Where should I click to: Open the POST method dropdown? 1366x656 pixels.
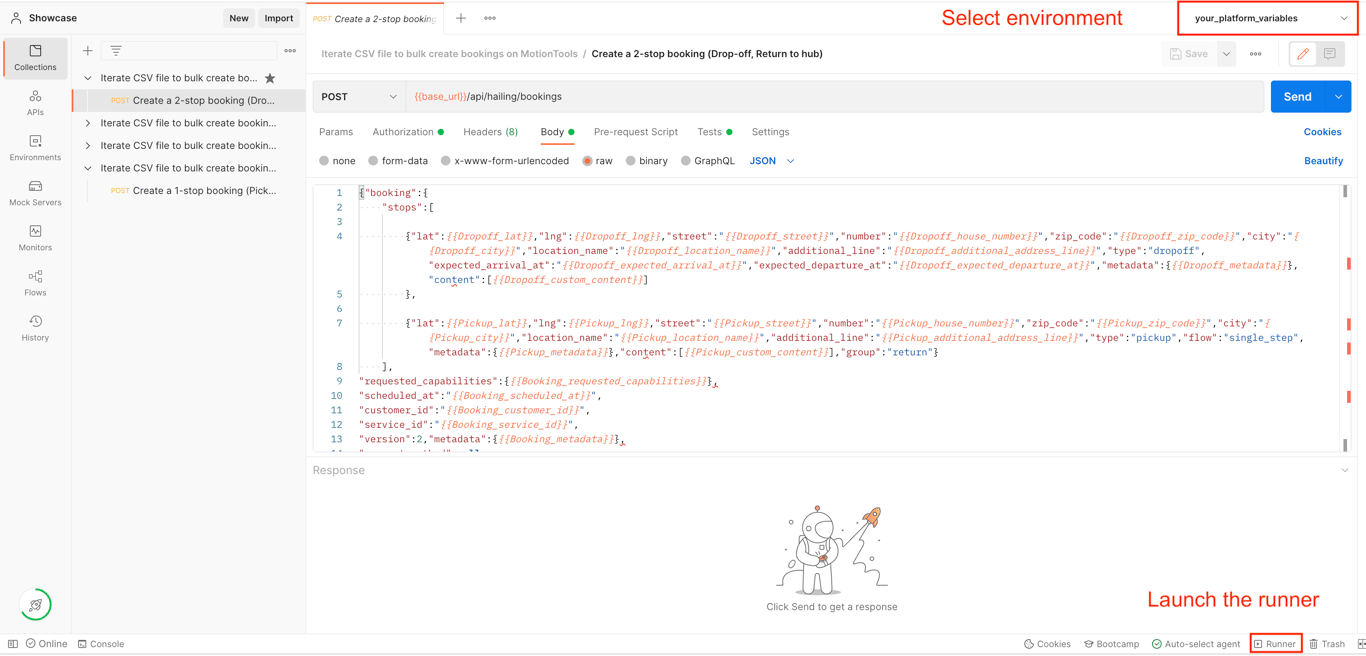tap(359, 97)
